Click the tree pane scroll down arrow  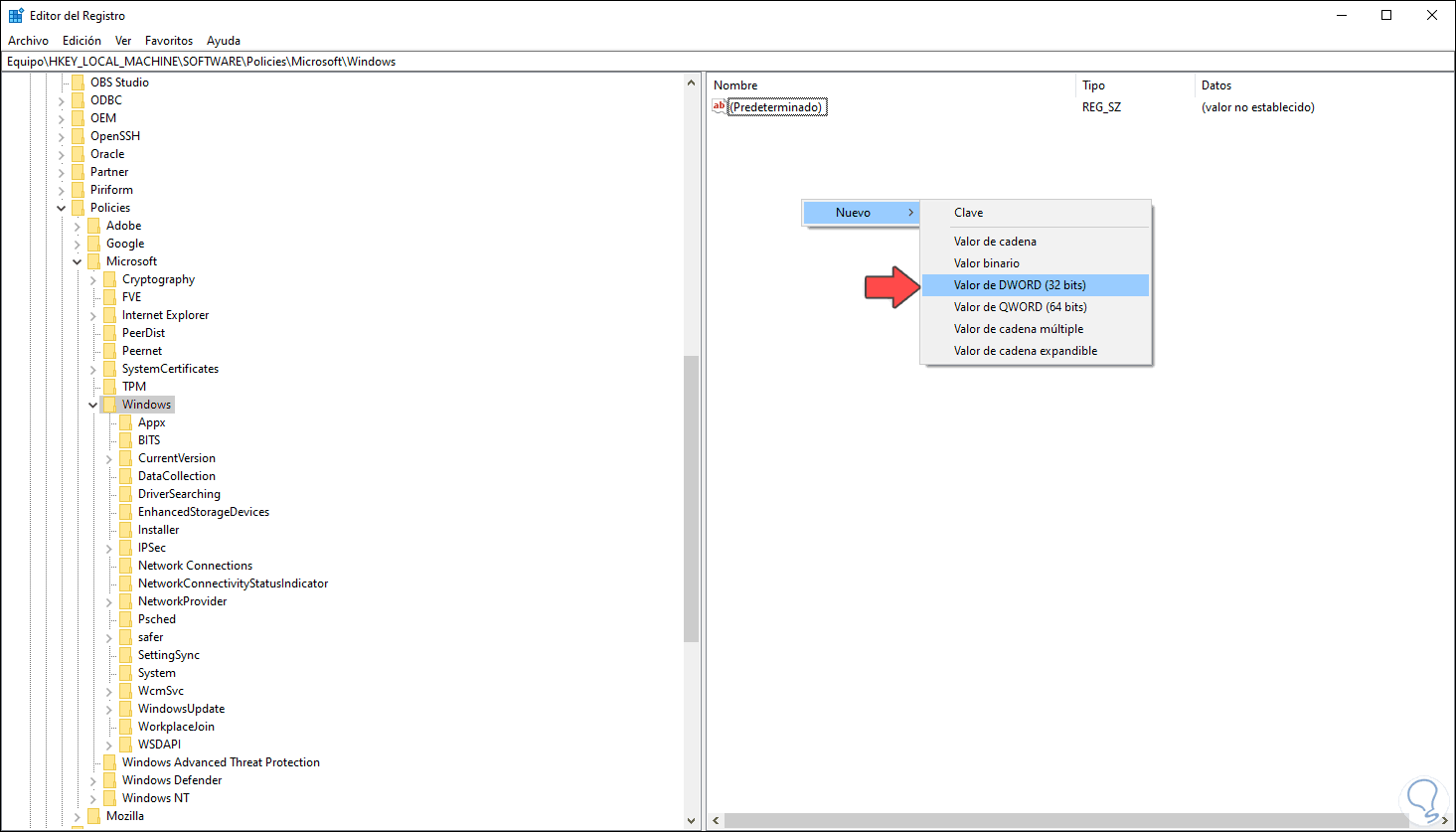pyautogui.click(x=692, y=821)
